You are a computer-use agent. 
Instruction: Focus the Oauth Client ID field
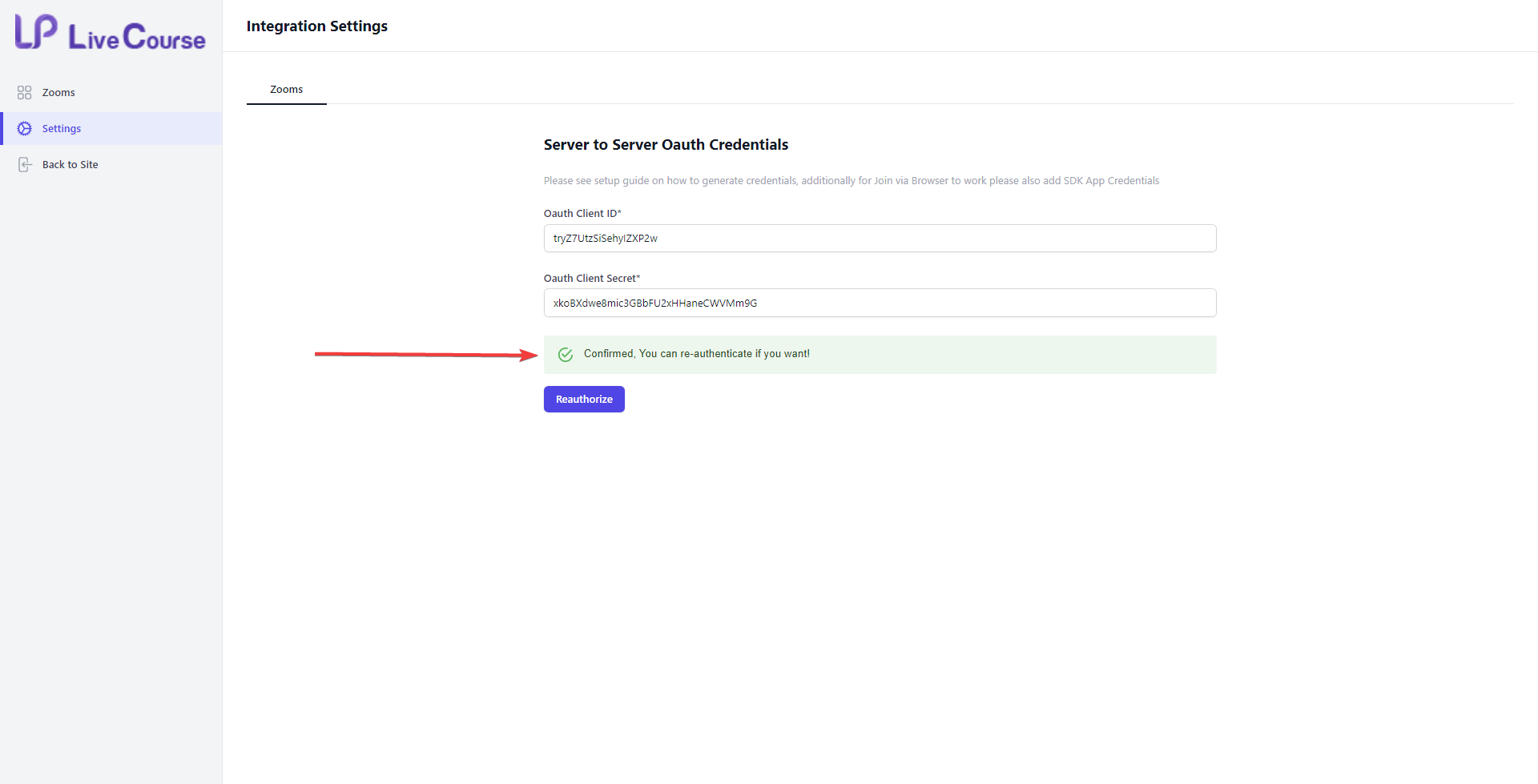pyautogui.click(x=880, y=239)
